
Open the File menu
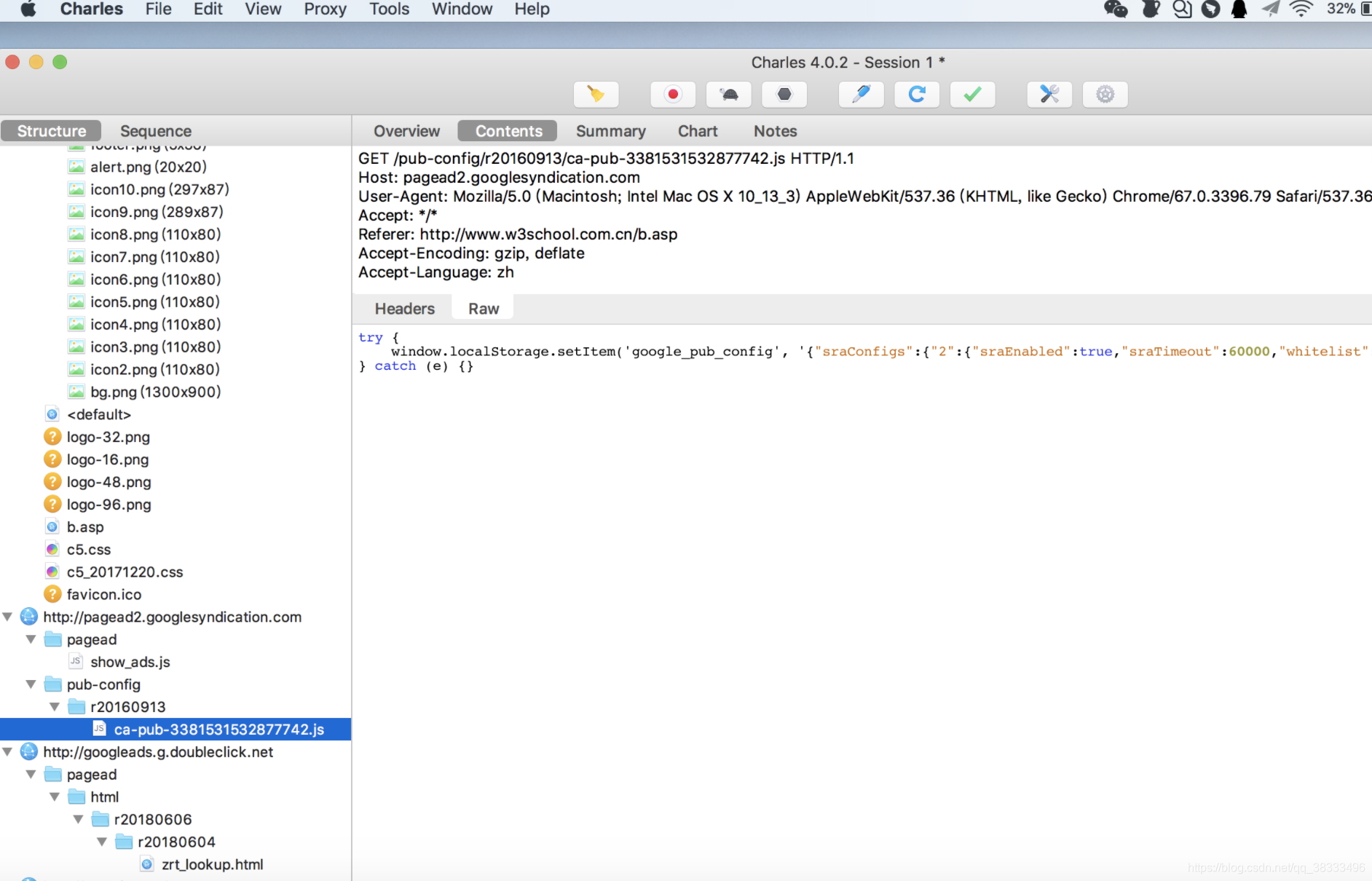tap(158, 9)
